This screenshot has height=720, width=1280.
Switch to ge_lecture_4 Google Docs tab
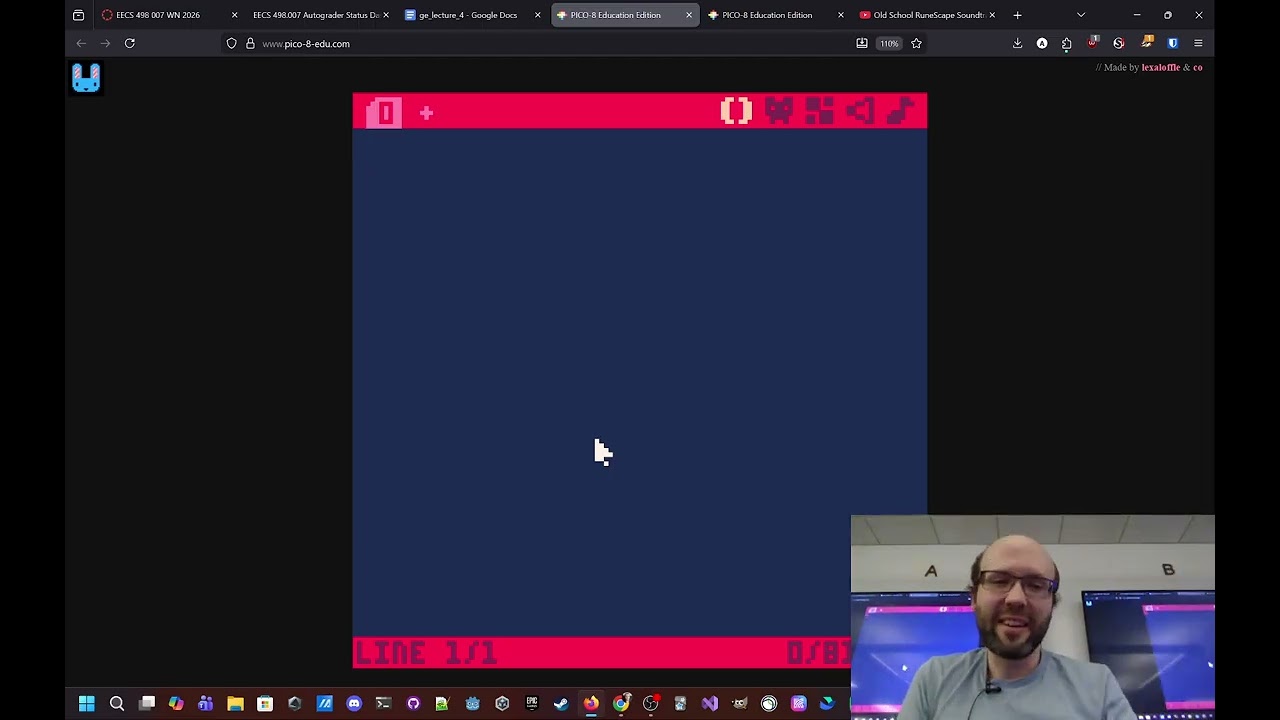click(x=468, y=15)
